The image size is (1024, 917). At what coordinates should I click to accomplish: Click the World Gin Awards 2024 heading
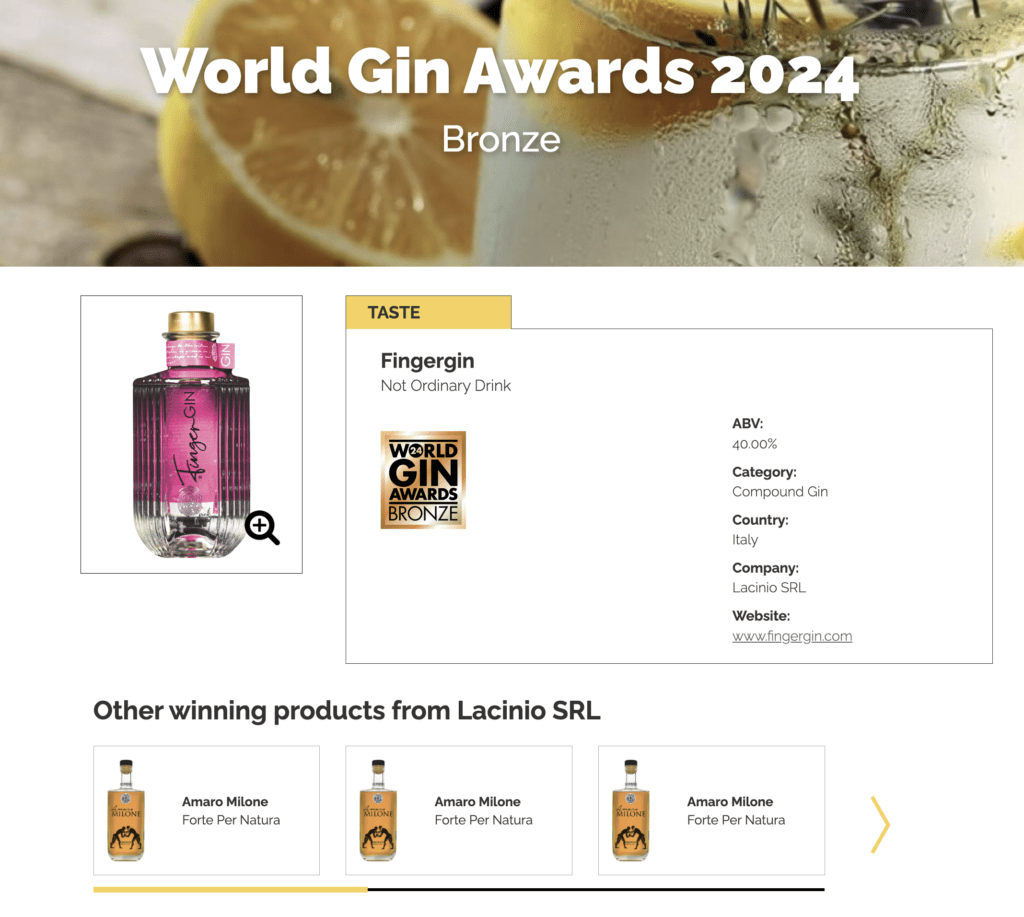[x=500, y=72]
